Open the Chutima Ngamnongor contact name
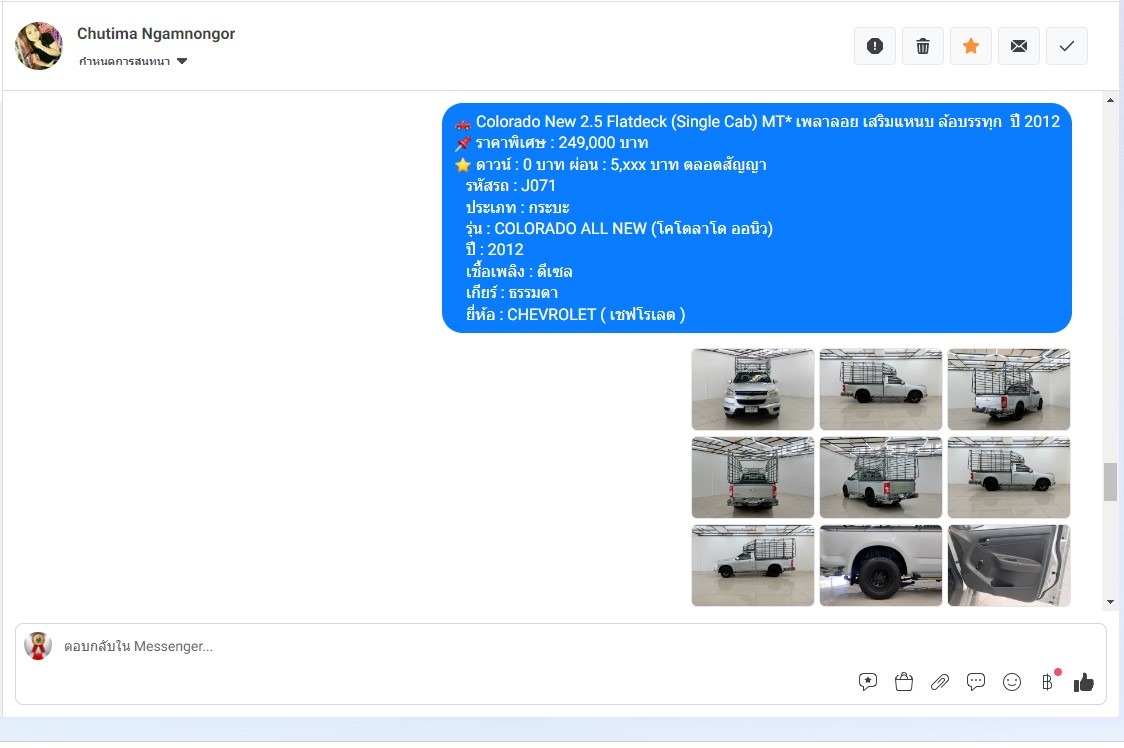The image size is (1124, 748). click(x=156, y=34)
